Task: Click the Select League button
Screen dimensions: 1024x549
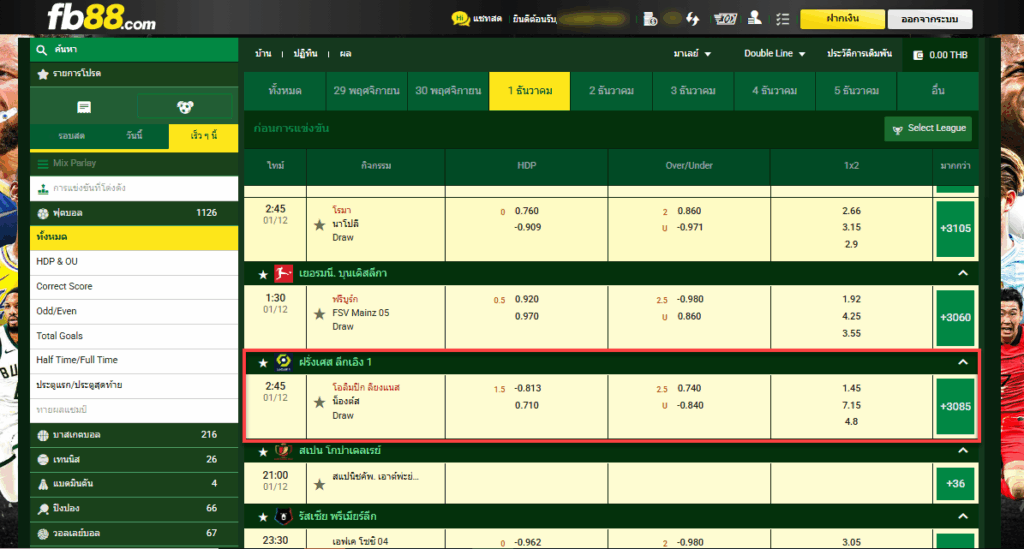Action: (x=928, y=129)
